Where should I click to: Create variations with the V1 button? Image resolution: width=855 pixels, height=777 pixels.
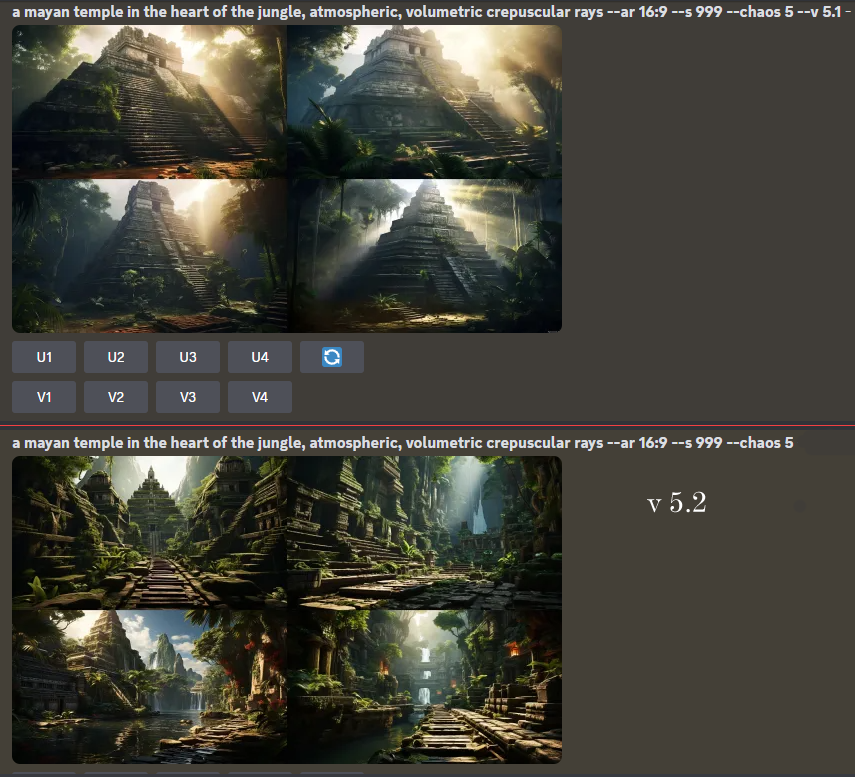44,397
